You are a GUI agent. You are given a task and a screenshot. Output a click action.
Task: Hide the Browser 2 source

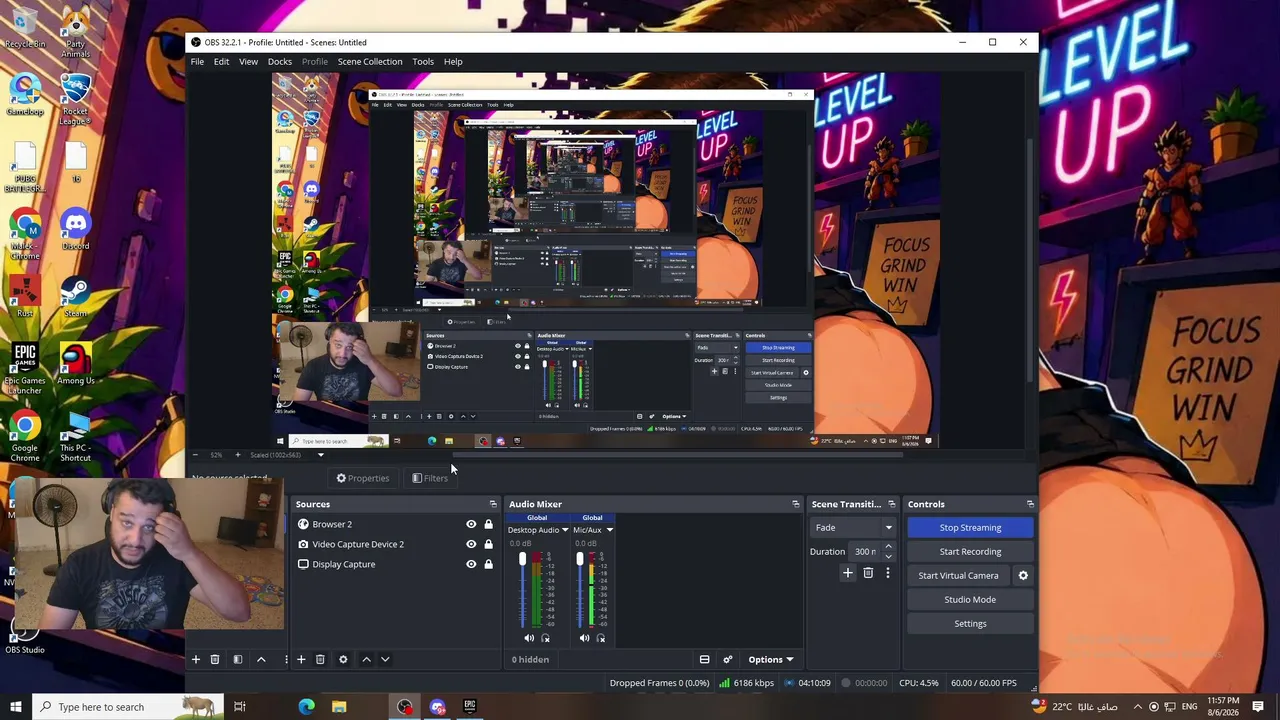(x=471, y=524)
